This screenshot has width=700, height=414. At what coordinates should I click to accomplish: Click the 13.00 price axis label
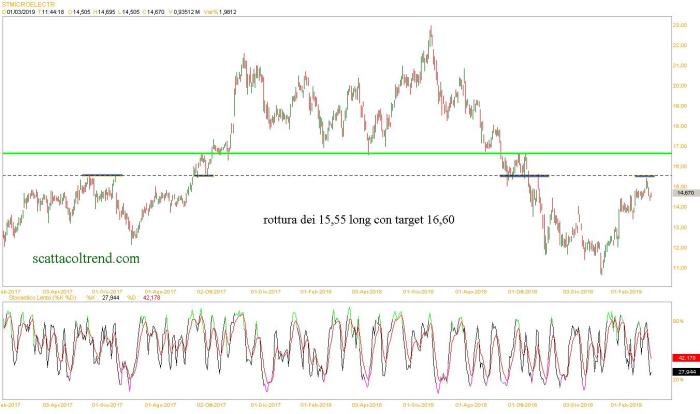(x=680, y=227)
